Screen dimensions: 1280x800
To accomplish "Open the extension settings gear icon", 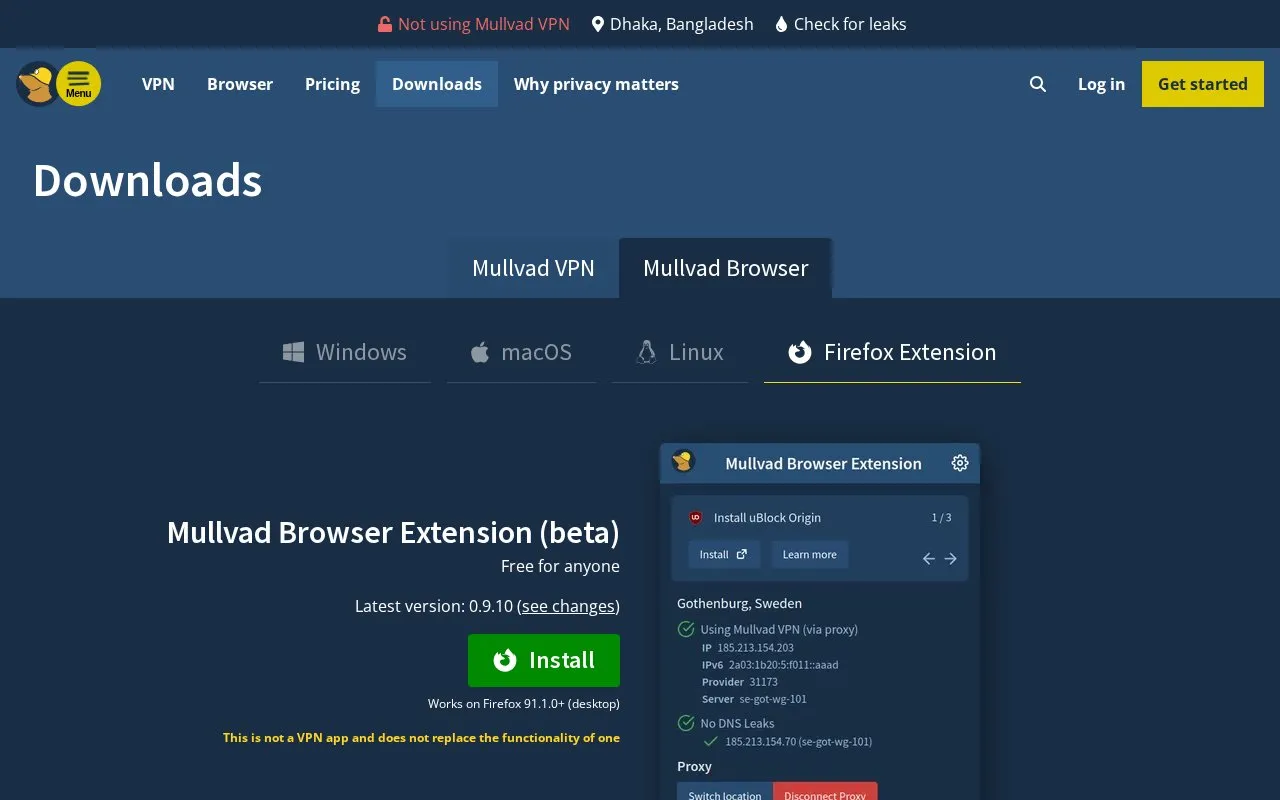I will click(960, 463).
